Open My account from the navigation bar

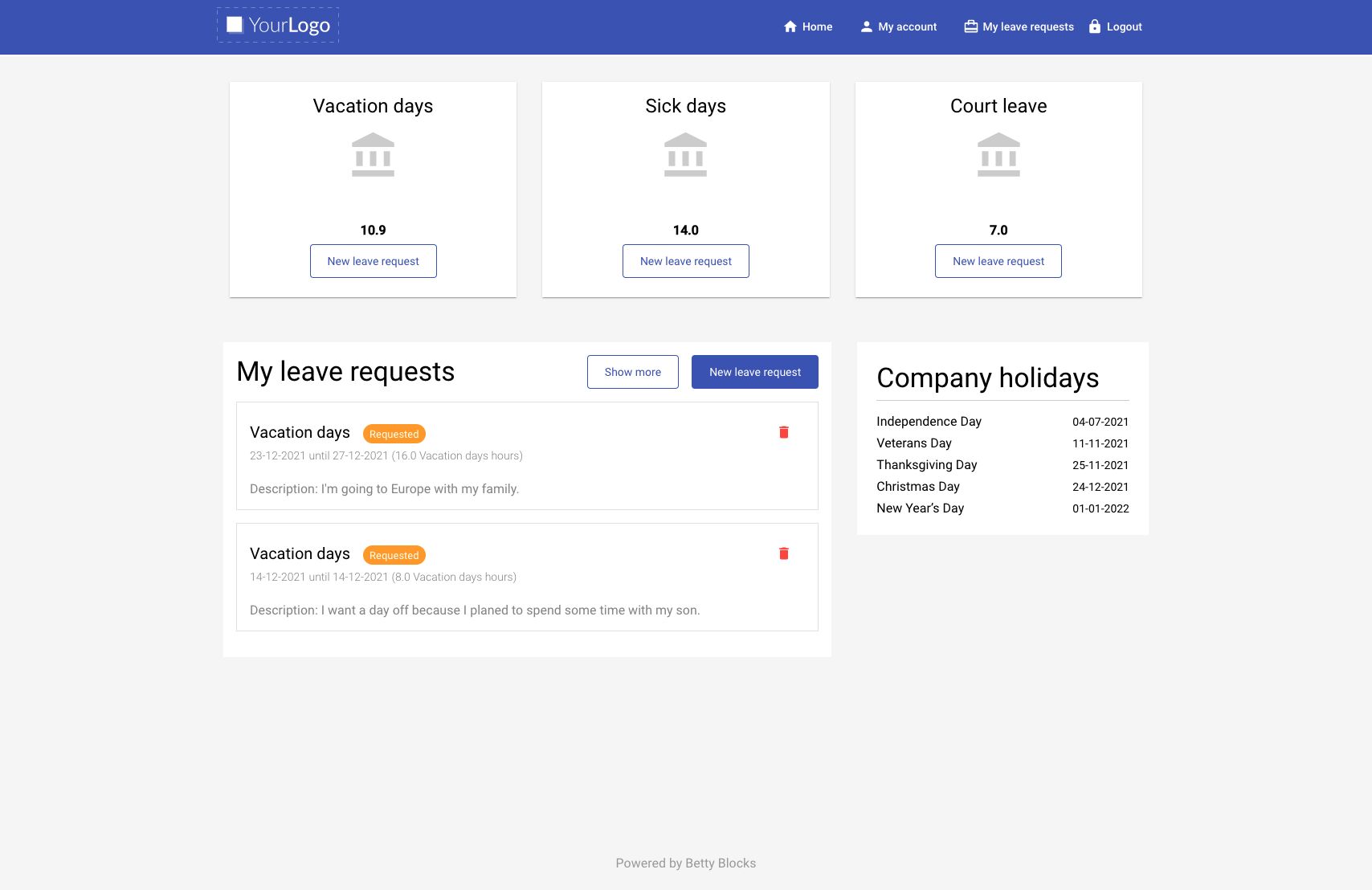coord(907,27)
